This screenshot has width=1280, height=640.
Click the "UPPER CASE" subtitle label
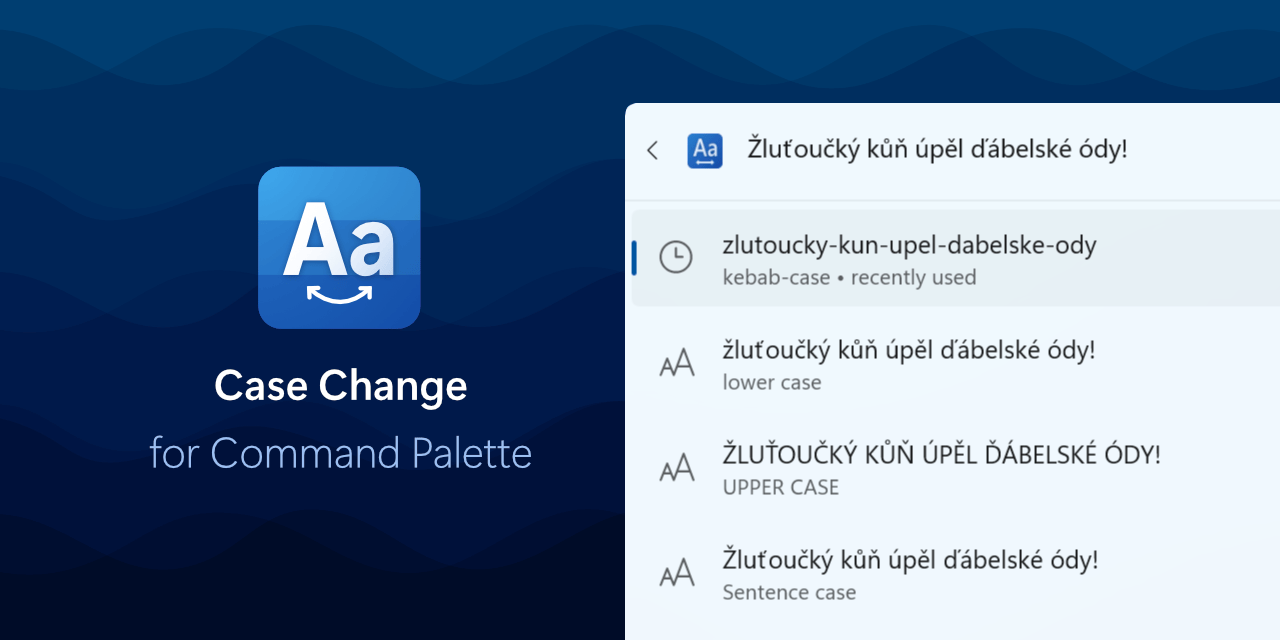(780, 488)
